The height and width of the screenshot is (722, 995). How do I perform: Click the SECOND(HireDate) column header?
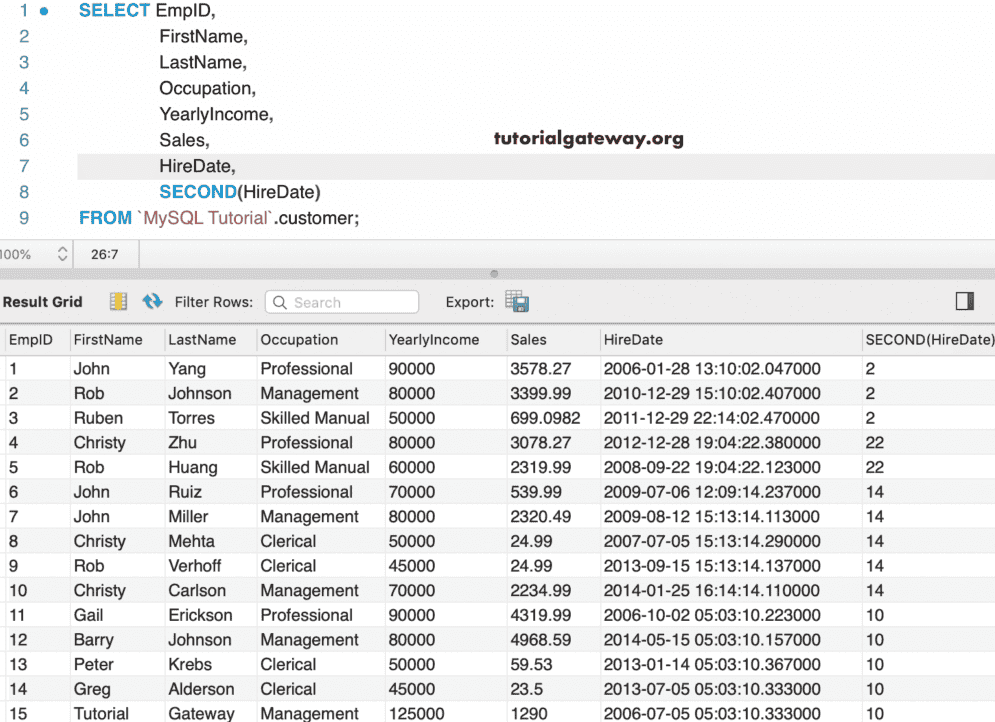[x=929, y=339]
